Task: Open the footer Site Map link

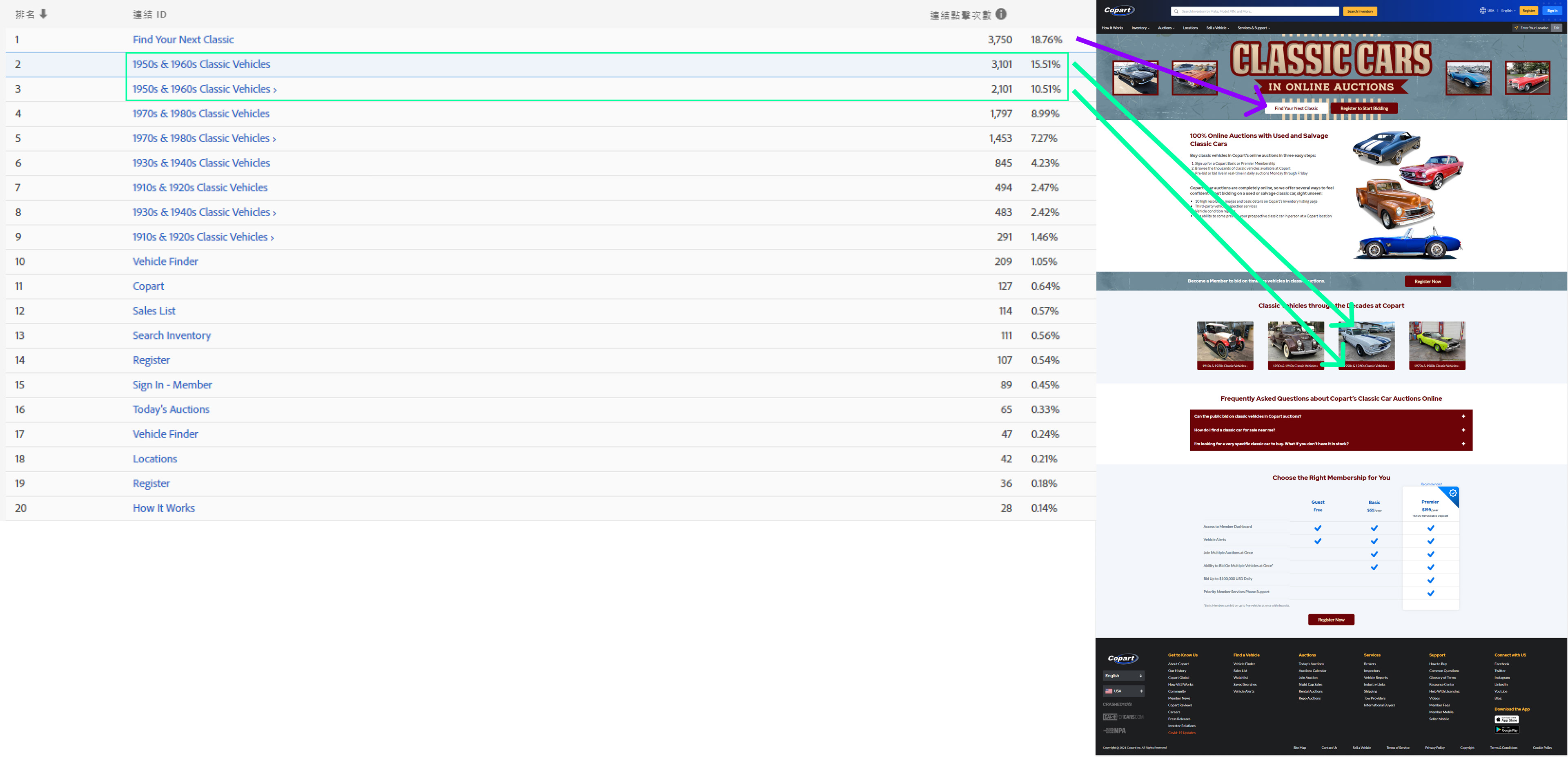Action: [1300, 747]
